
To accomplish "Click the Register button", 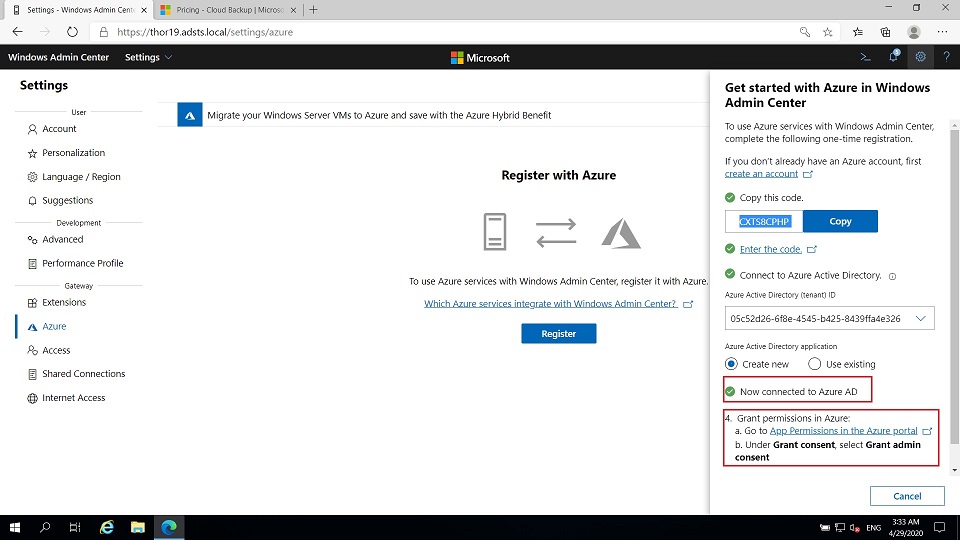I will [x=558, y=334].
